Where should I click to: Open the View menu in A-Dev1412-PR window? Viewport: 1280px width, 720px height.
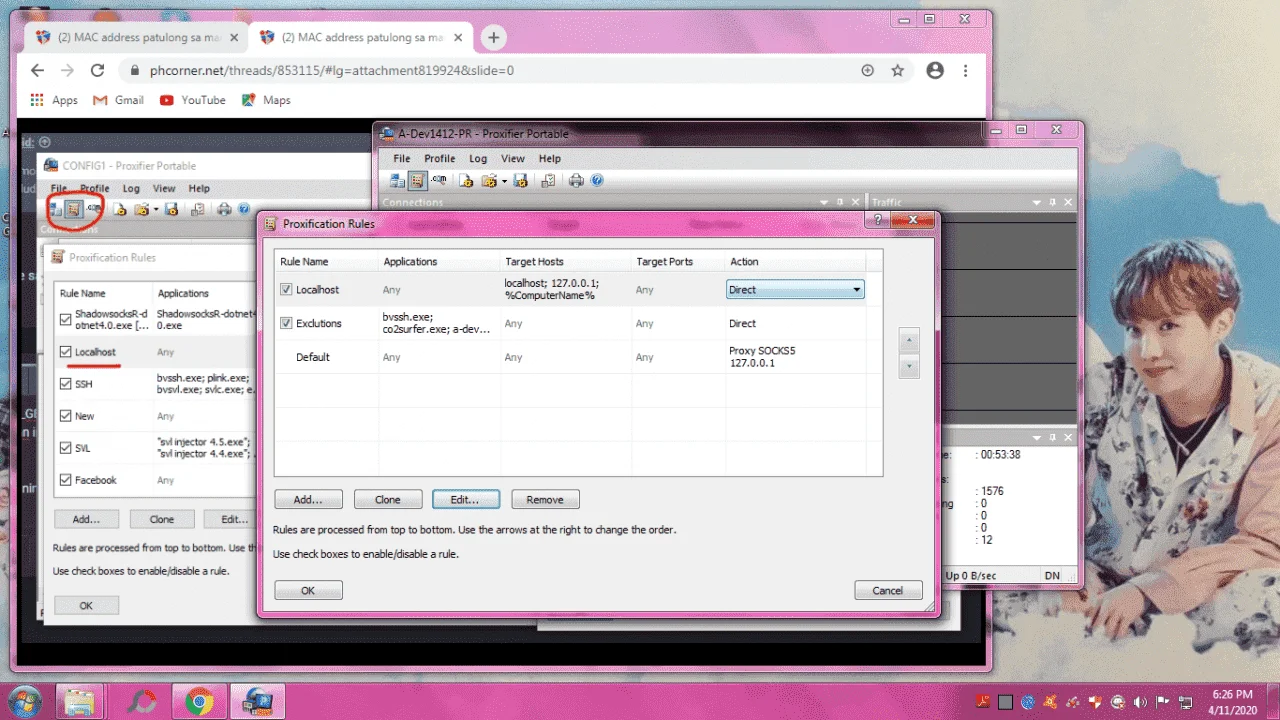point(513,158)
